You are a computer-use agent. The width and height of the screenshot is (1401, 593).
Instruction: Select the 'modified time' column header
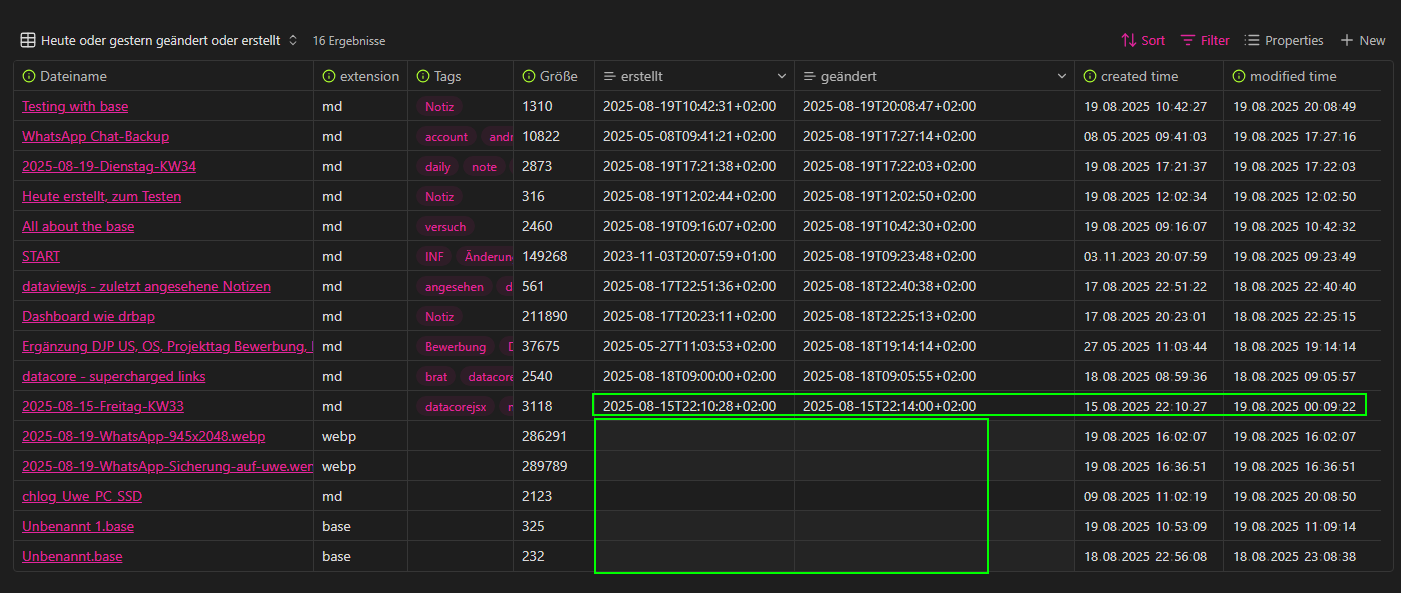(x=1292, y=77)
